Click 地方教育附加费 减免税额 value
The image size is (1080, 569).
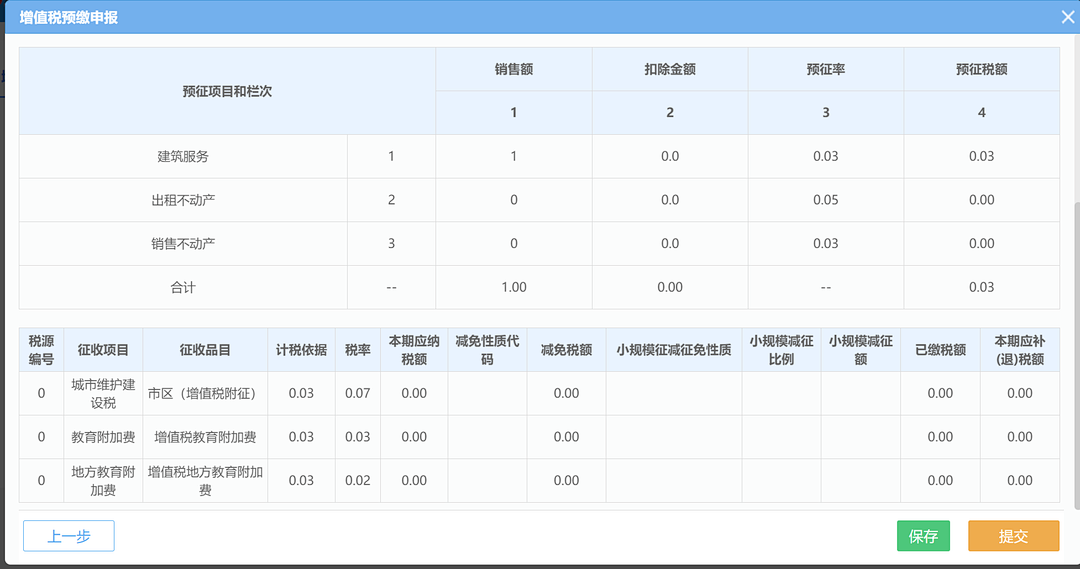click(566, 481)
